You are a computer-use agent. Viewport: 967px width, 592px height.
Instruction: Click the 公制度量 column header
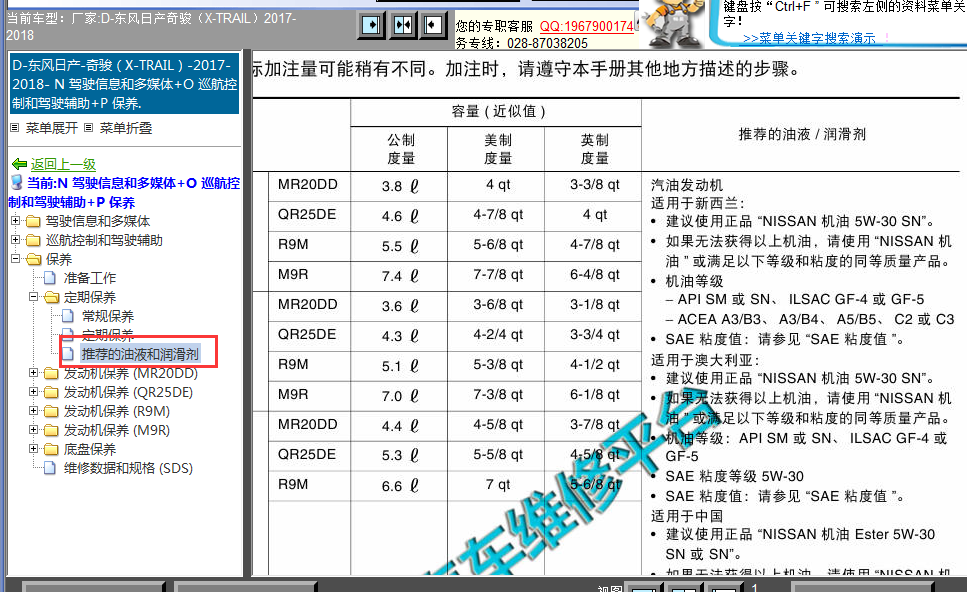pos(401,149)
